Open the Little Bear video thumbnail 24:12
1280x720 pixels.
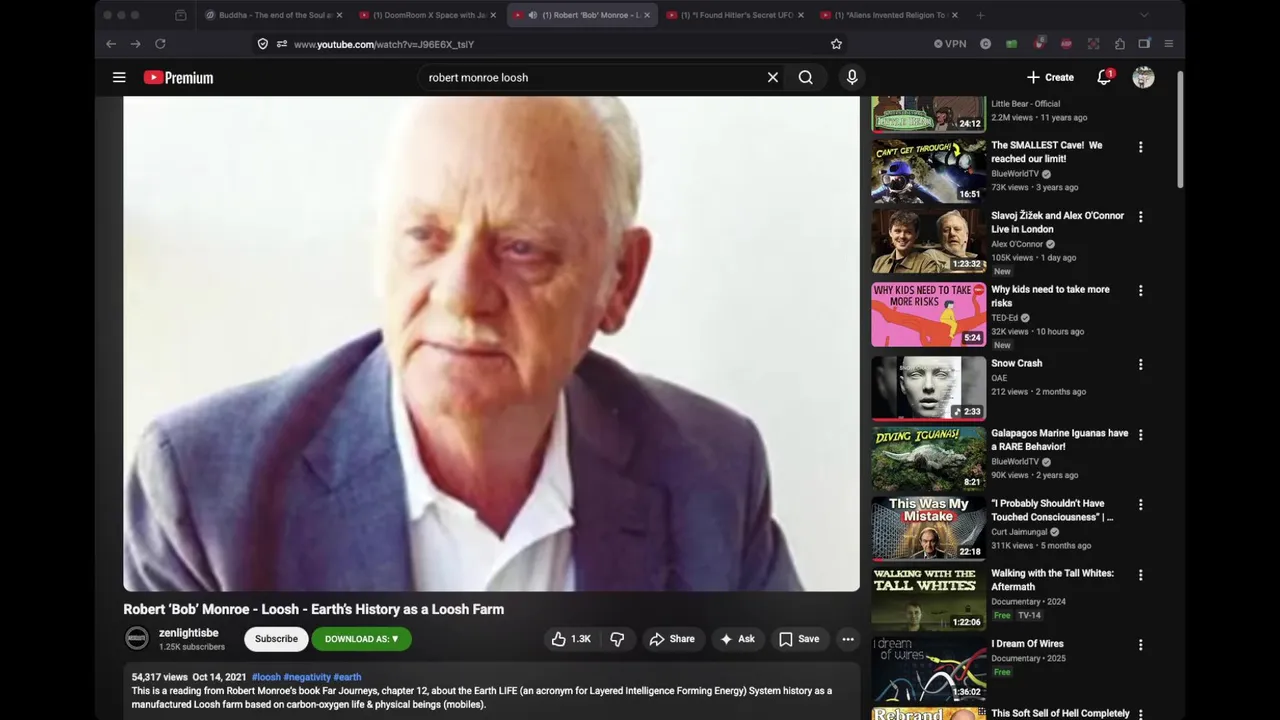(928, 114)
